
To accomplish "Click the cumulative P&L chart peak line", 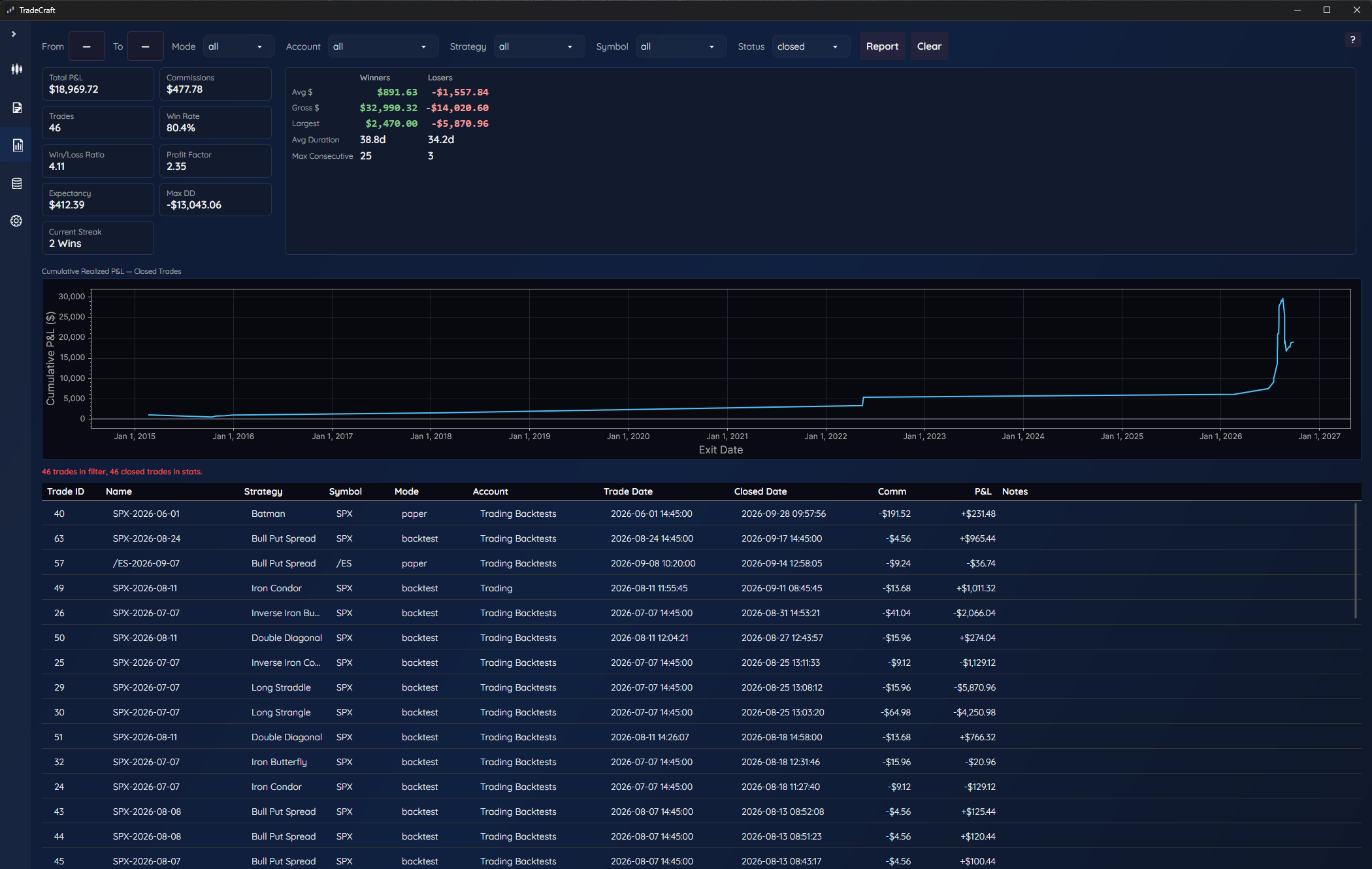I will [1282, 299].
